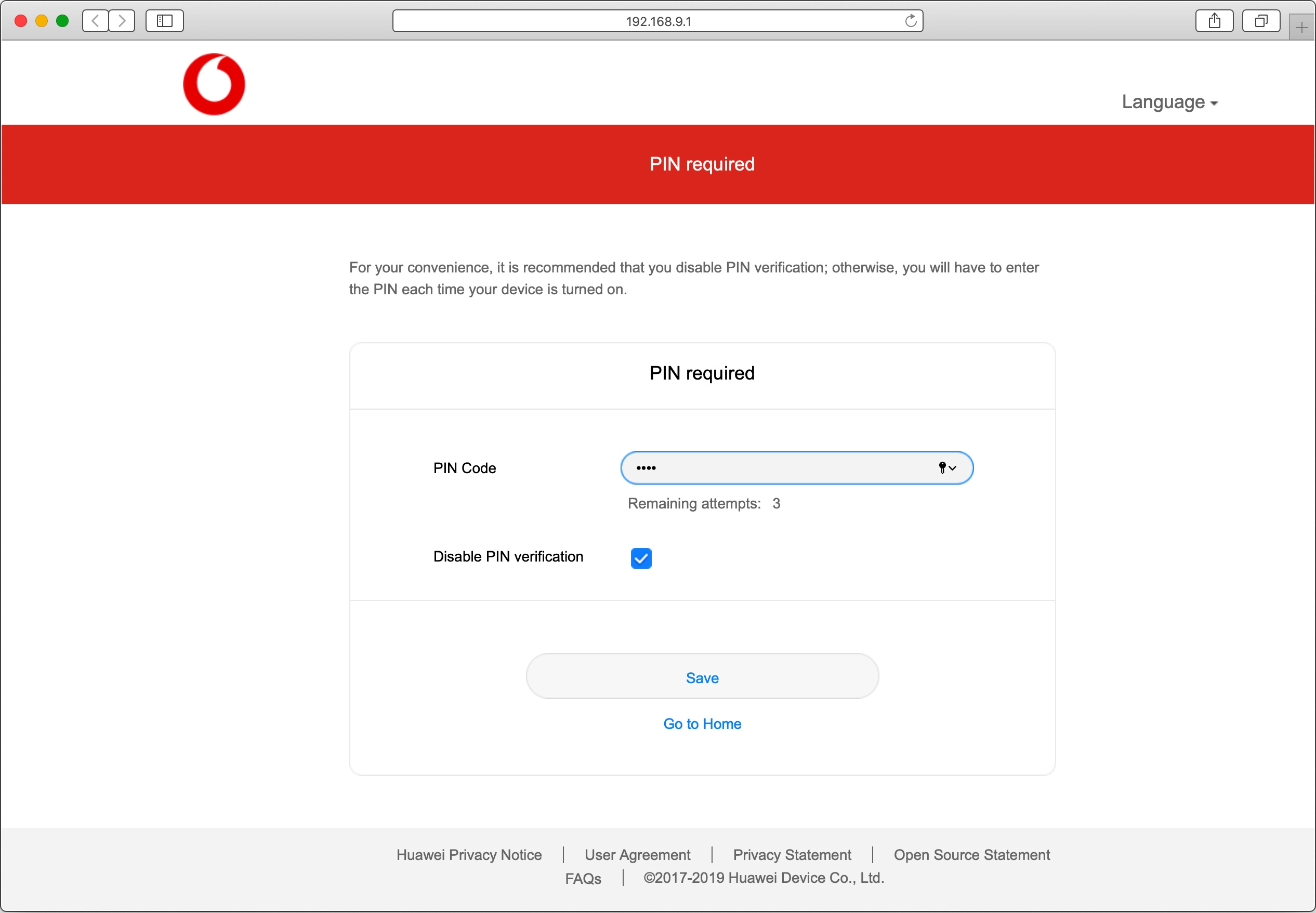The height and width of the screenshot is (913, 1316).
Task: Follow the Go to Home link
Action: click(702, 724)
